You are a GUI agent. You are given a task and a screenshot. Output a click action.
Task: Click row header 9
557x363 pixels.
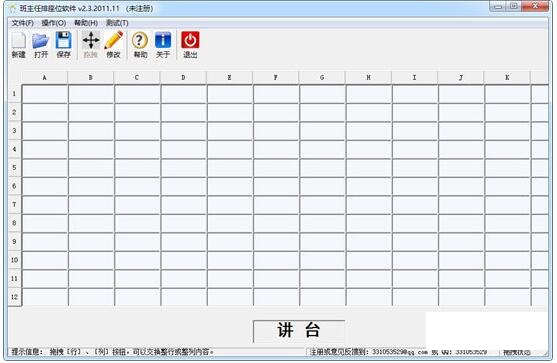[x=15, y=242]
